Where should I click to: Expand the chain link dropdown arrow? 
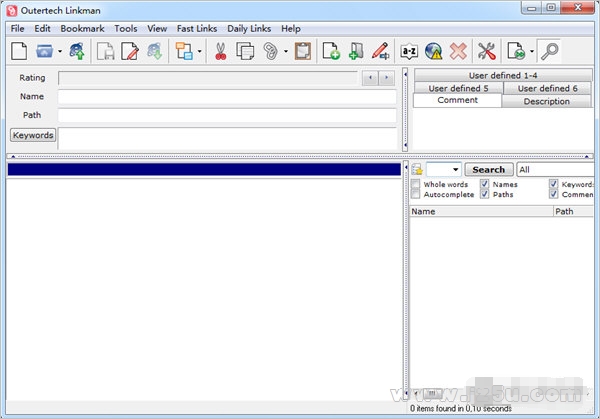[286, 51]
